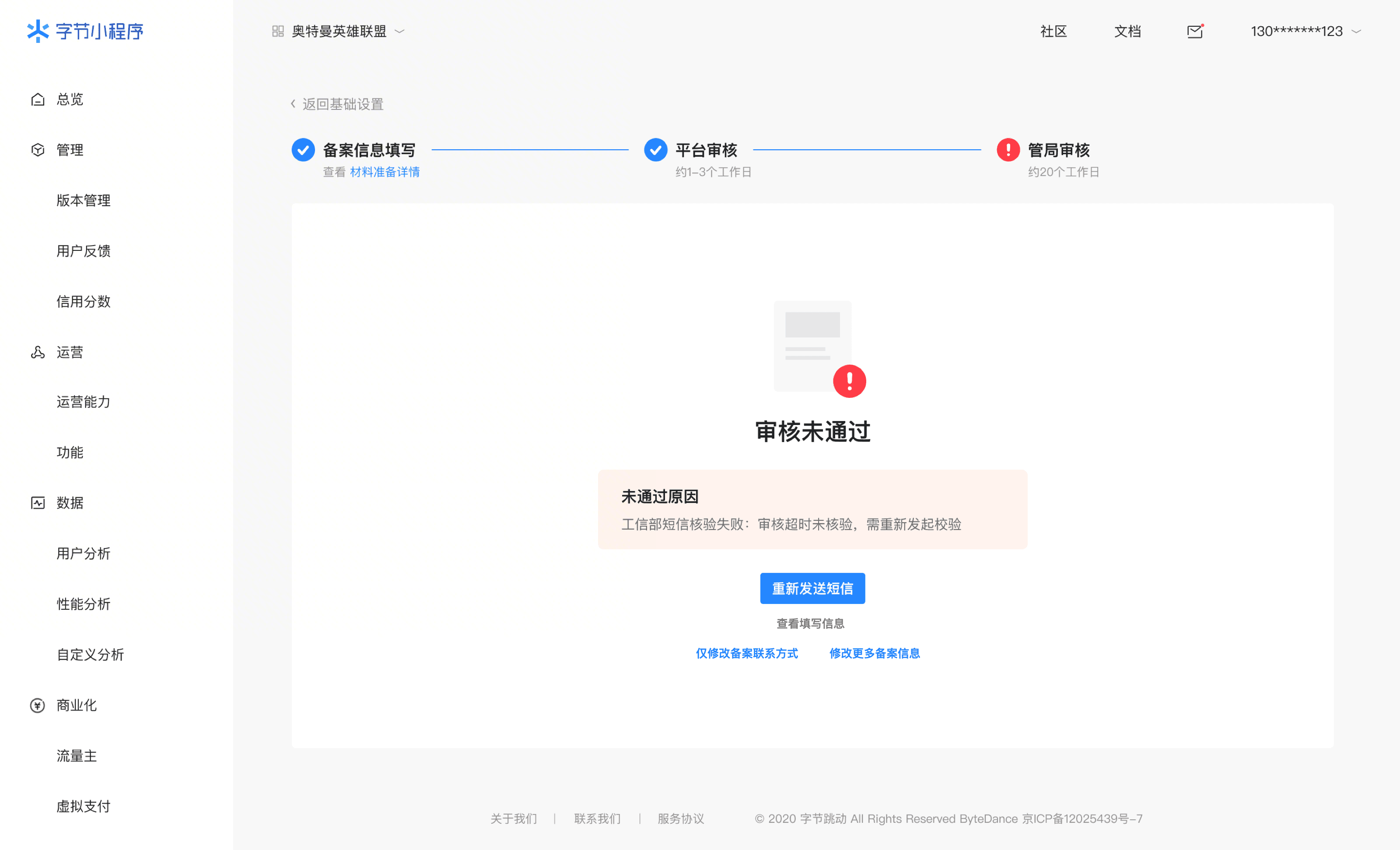Open the account 130********123 dropdown arrow
This screenshot has height=850, width=1400.
tap(1356, 32)
